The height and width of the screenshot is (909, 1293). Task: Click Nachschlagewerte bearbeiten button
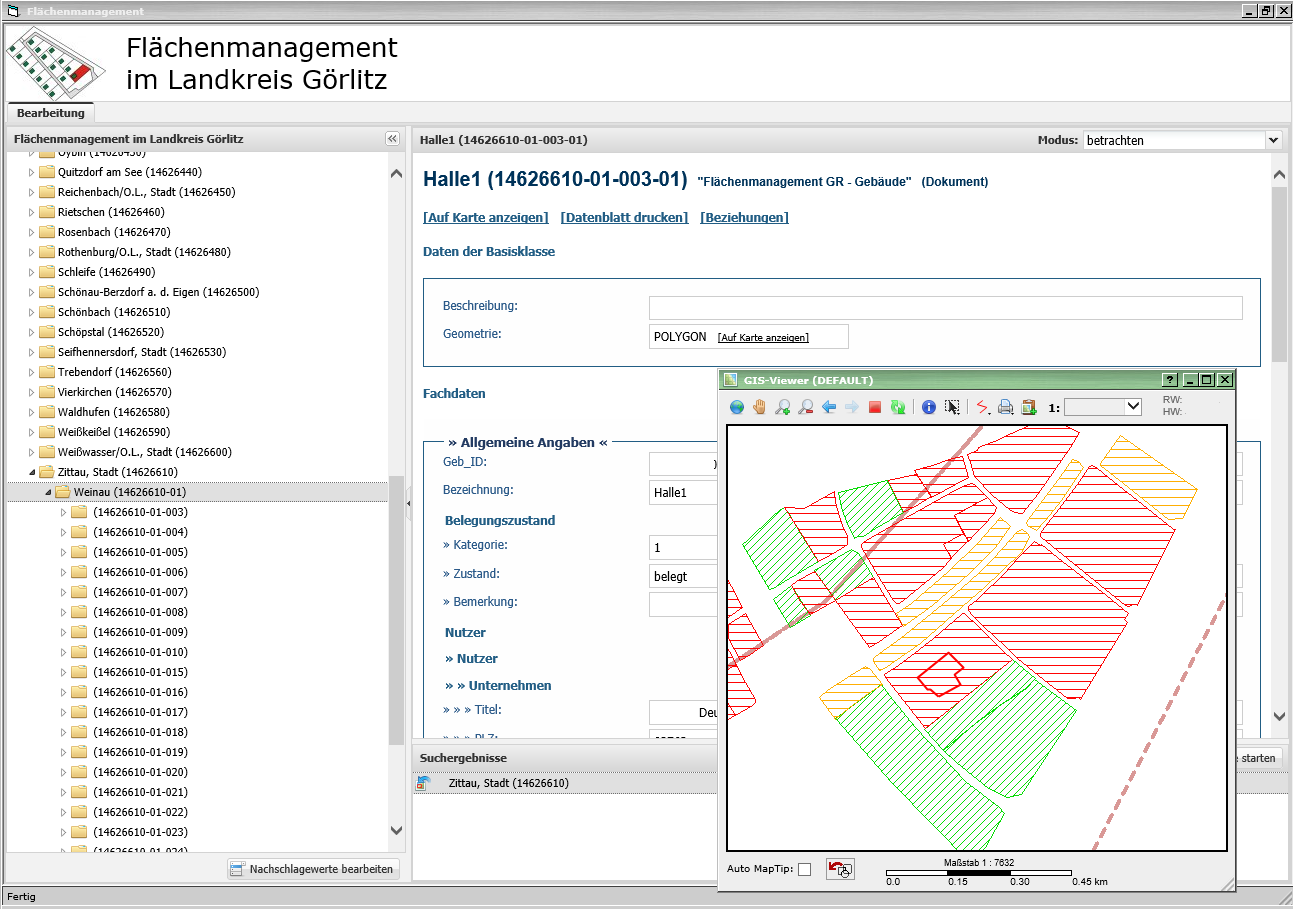[313, 869]
